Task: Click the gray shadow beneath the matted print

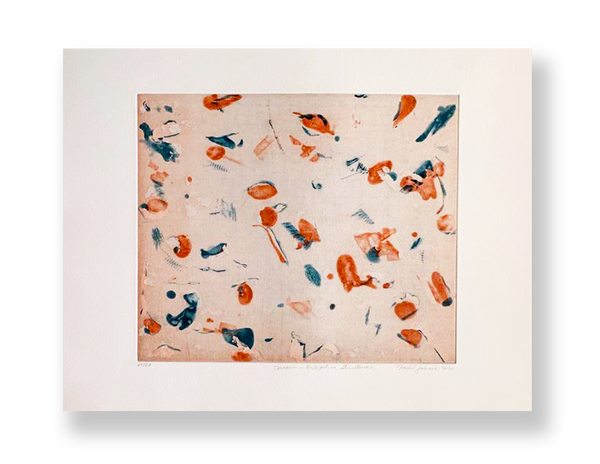Action: 300,432
